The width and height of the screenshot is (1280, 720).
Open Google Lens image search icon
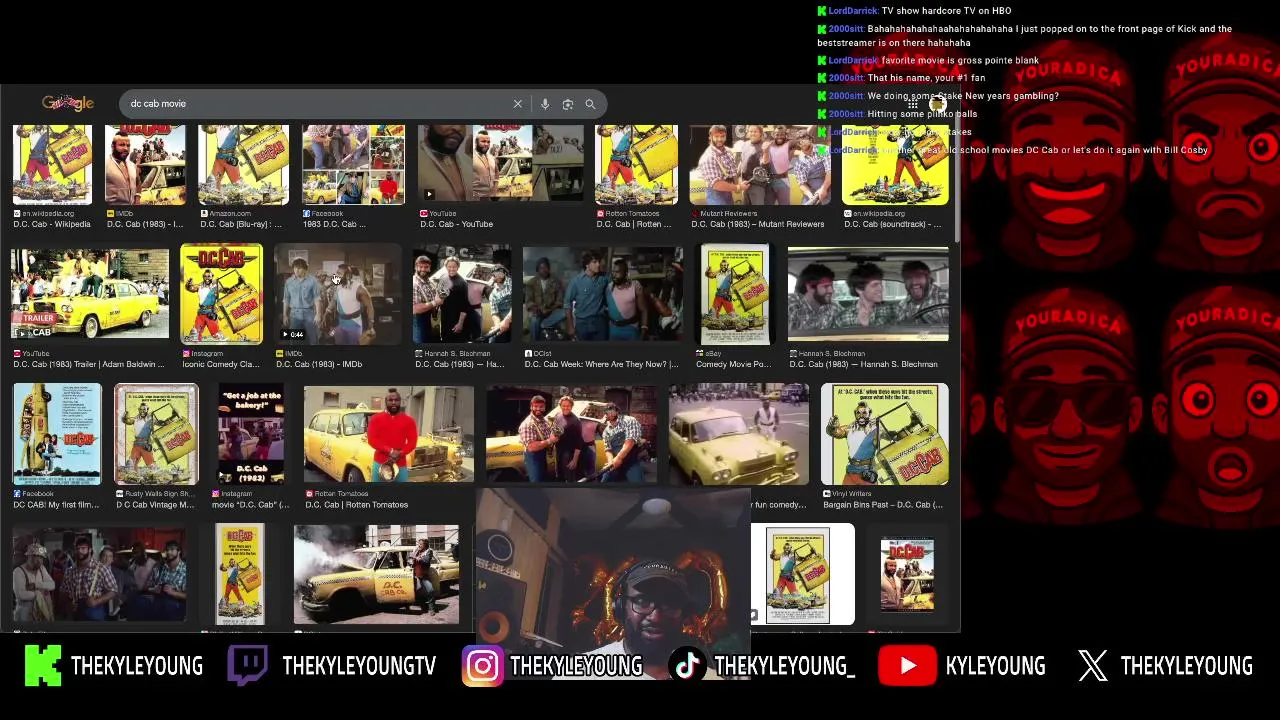tap(567, 104)
